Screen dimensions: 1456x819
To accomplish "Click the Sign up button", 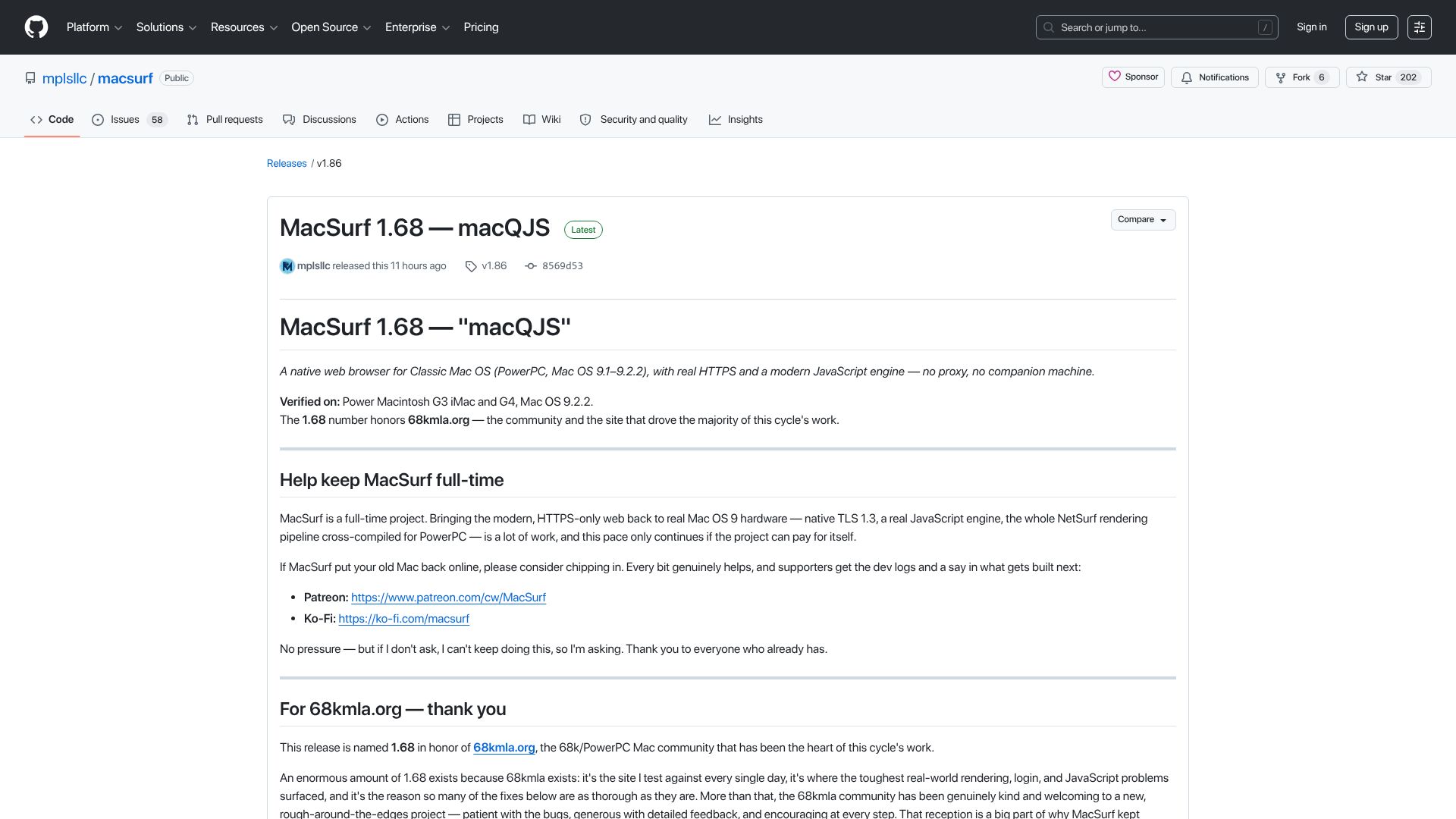I will 1371,27.
